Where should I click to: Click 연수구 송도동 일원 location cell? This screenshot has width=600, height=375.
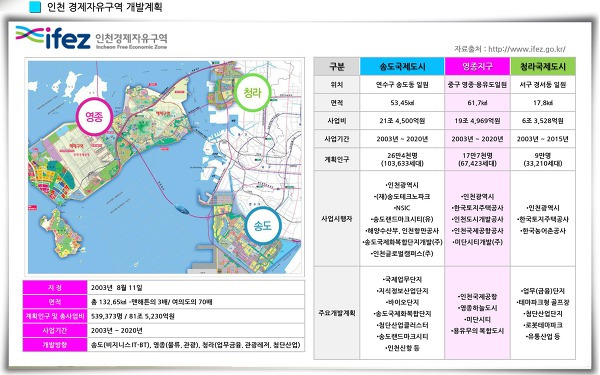coord(402,85)
